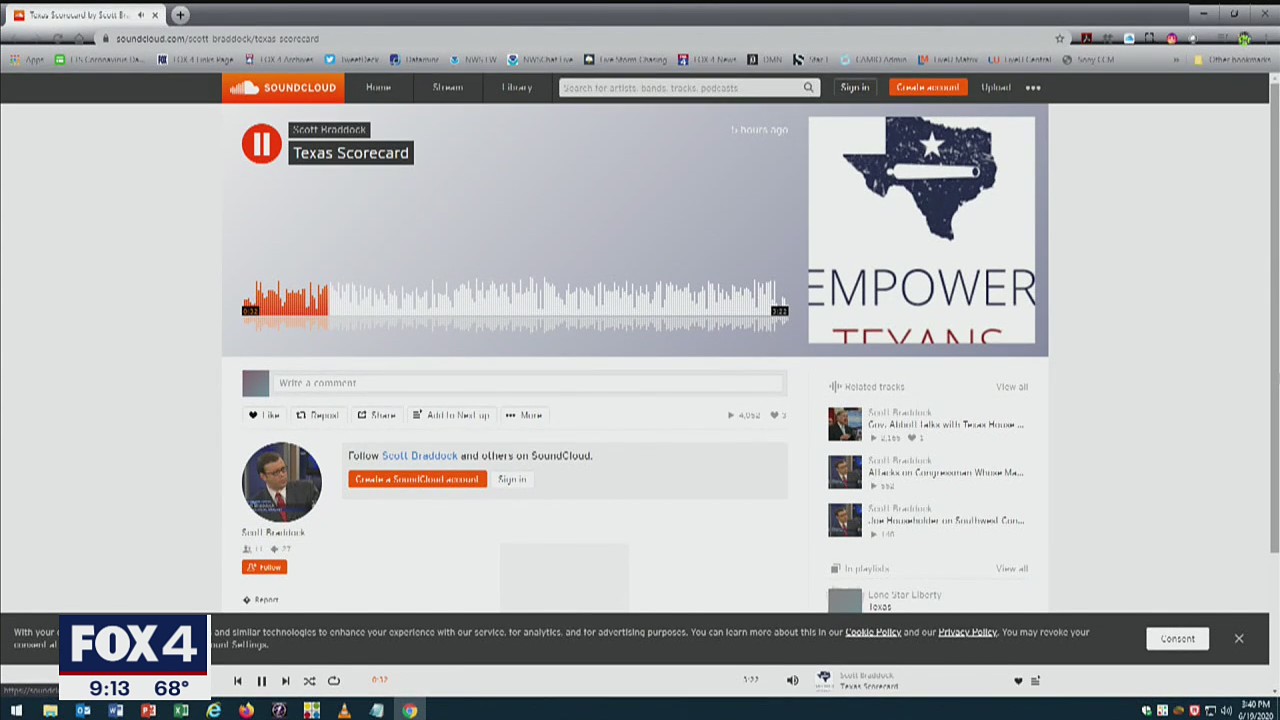Screen dimensions: 1280x720
Task: Click the search magnifier icon
Action: click(808, 88)
